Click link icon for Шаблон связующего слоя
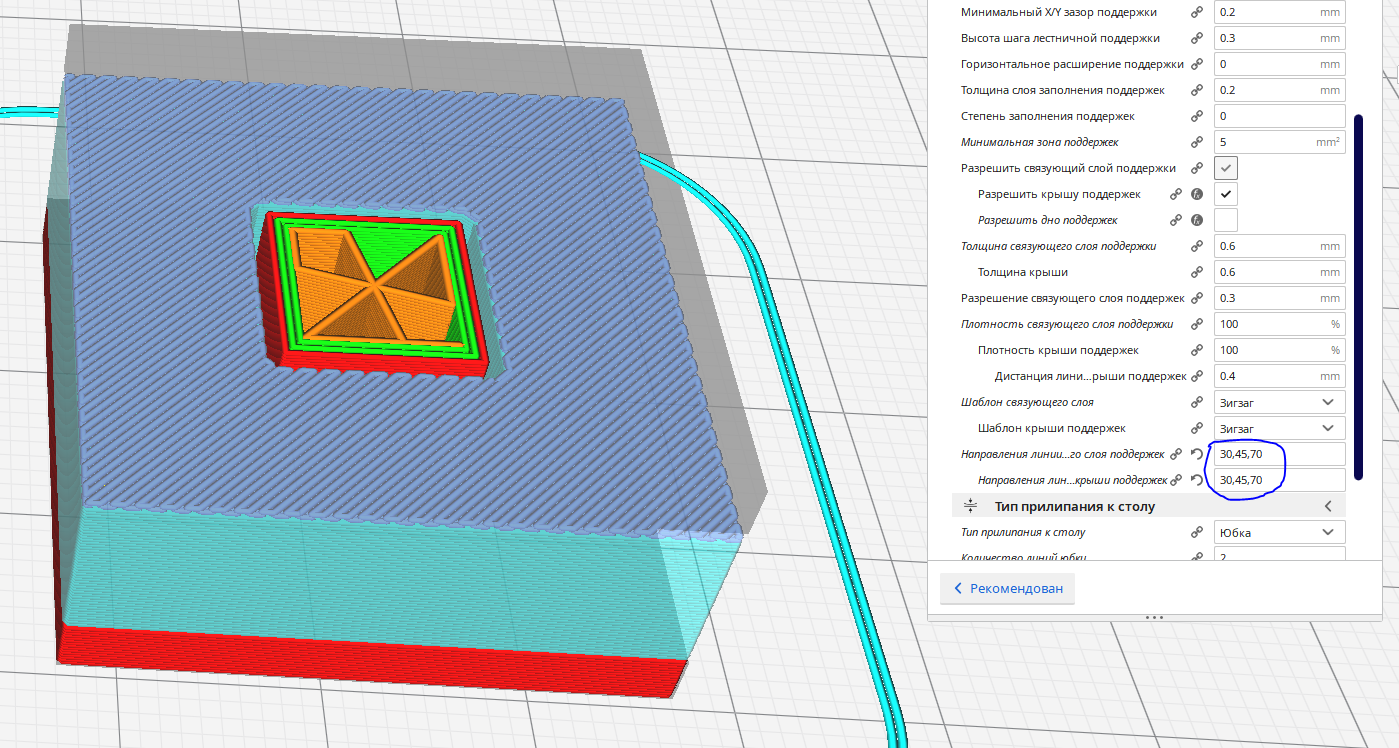Image resolution: width=1399 pixels, height=748 pixels. click(1197, 402)
